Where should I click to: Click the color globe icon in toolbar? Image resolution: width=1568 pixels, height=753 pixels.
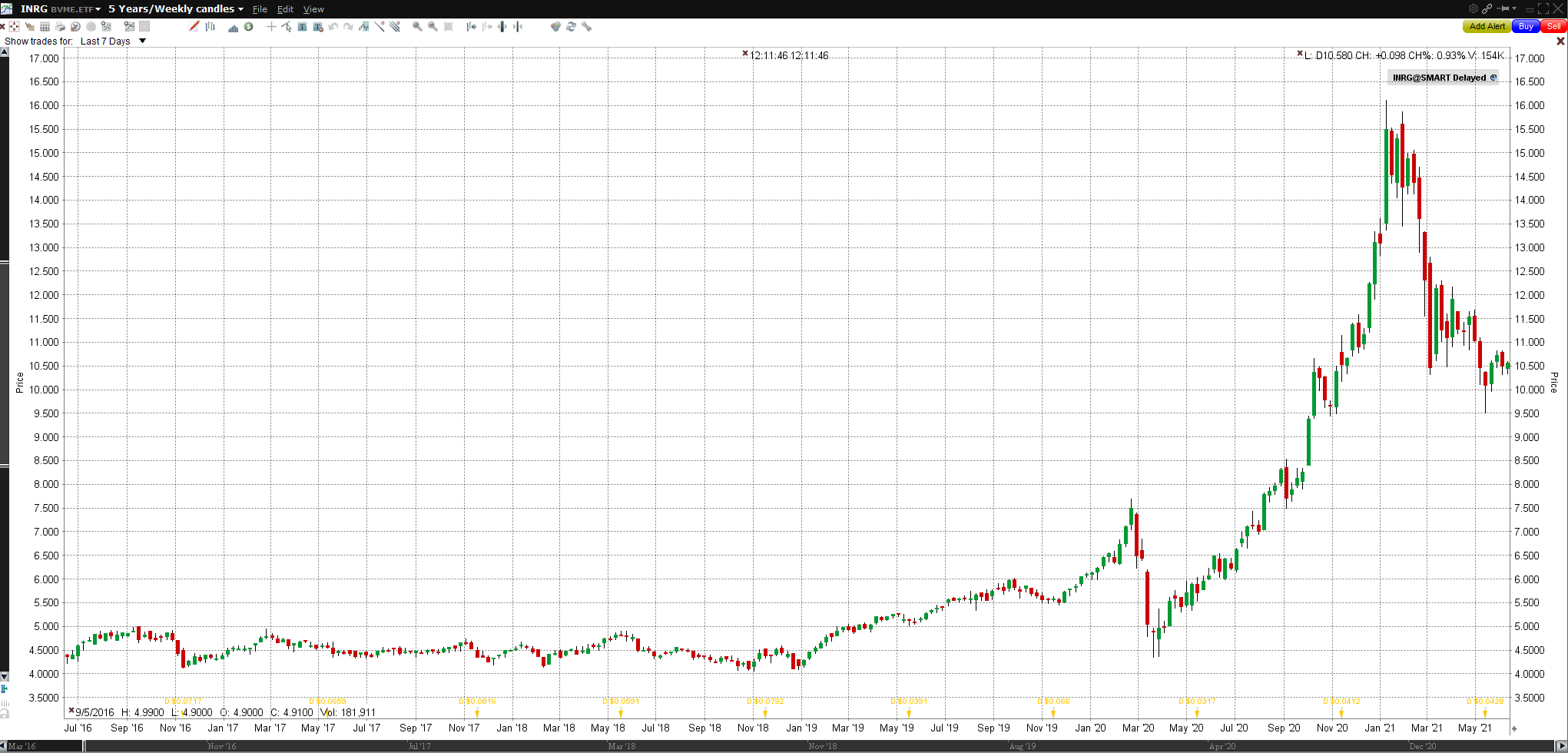pos(555,26)
